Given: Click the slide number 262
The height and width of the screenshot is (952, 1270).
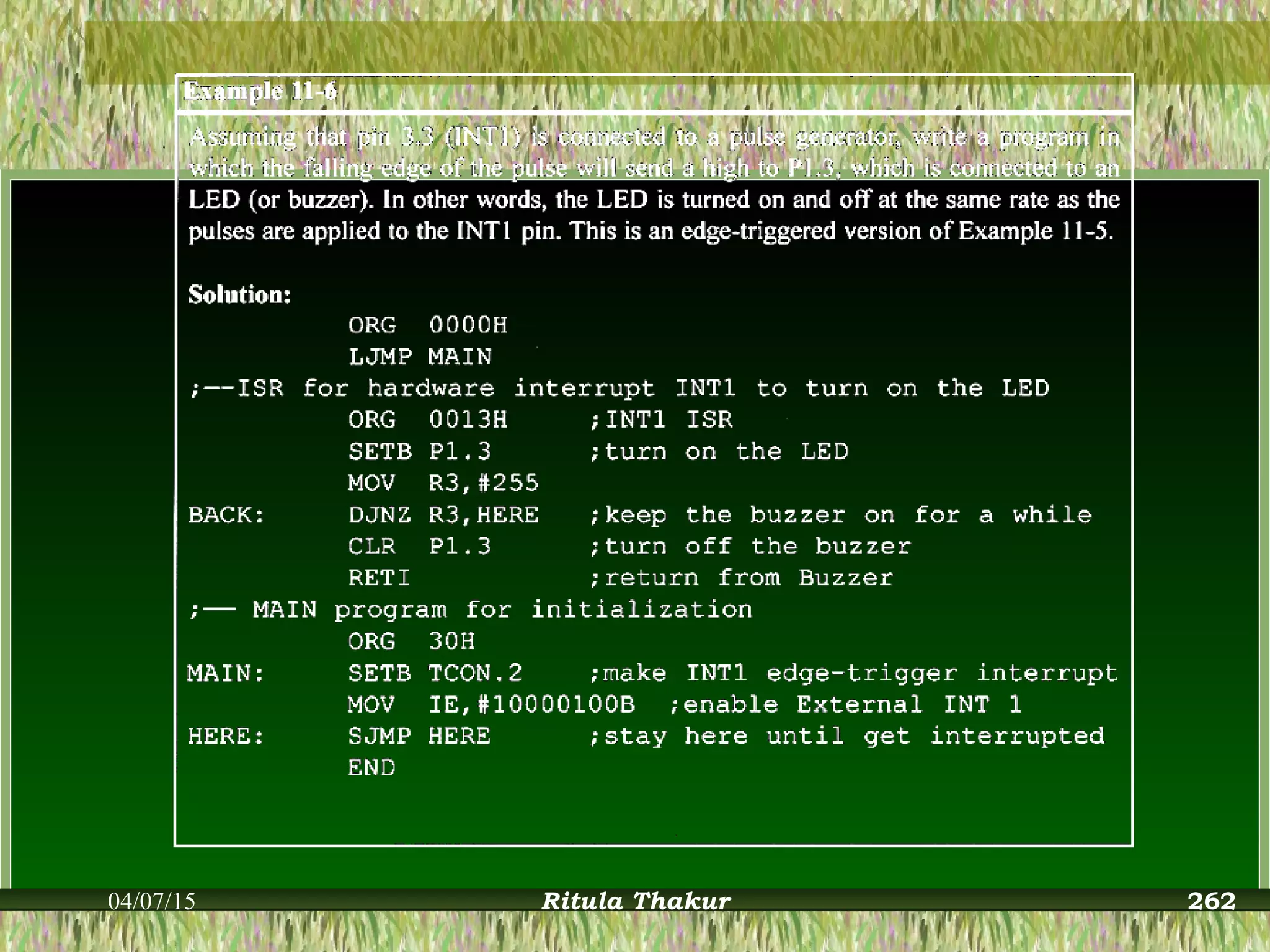Looking at the screenshot, I should pos(1211,901).
